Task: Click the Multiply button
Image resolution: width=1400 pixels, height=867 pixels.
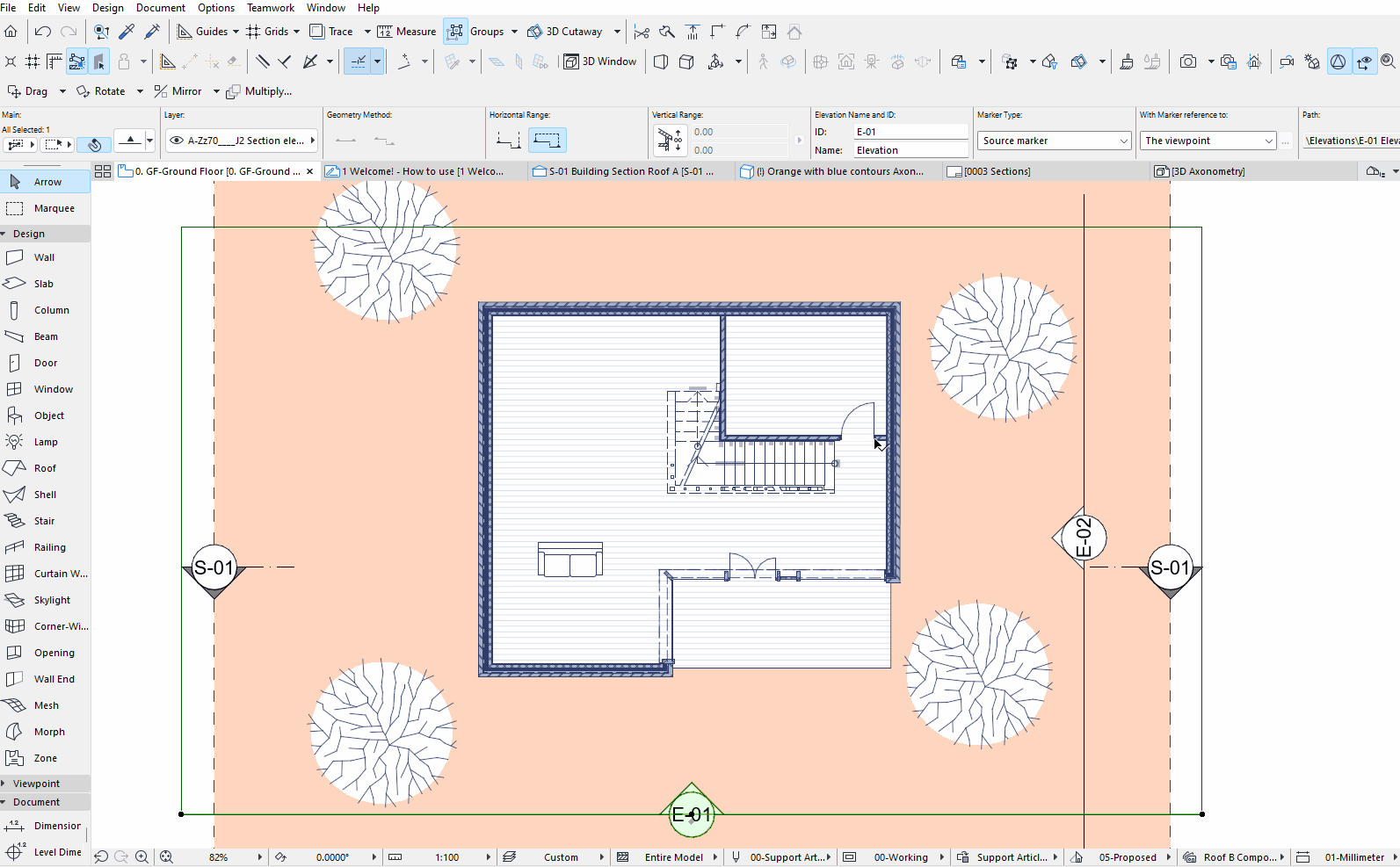Action: [259, 91]
